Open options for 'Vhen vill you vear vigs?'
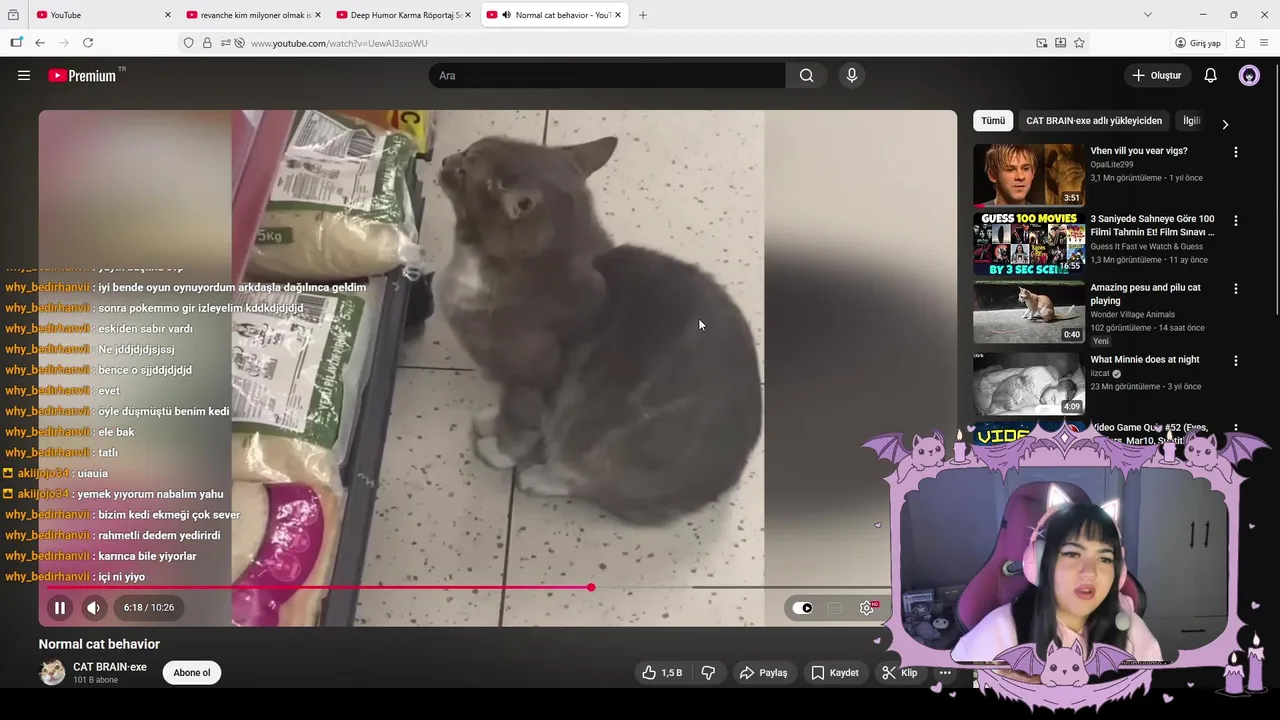 click(x=1235, y=152)
